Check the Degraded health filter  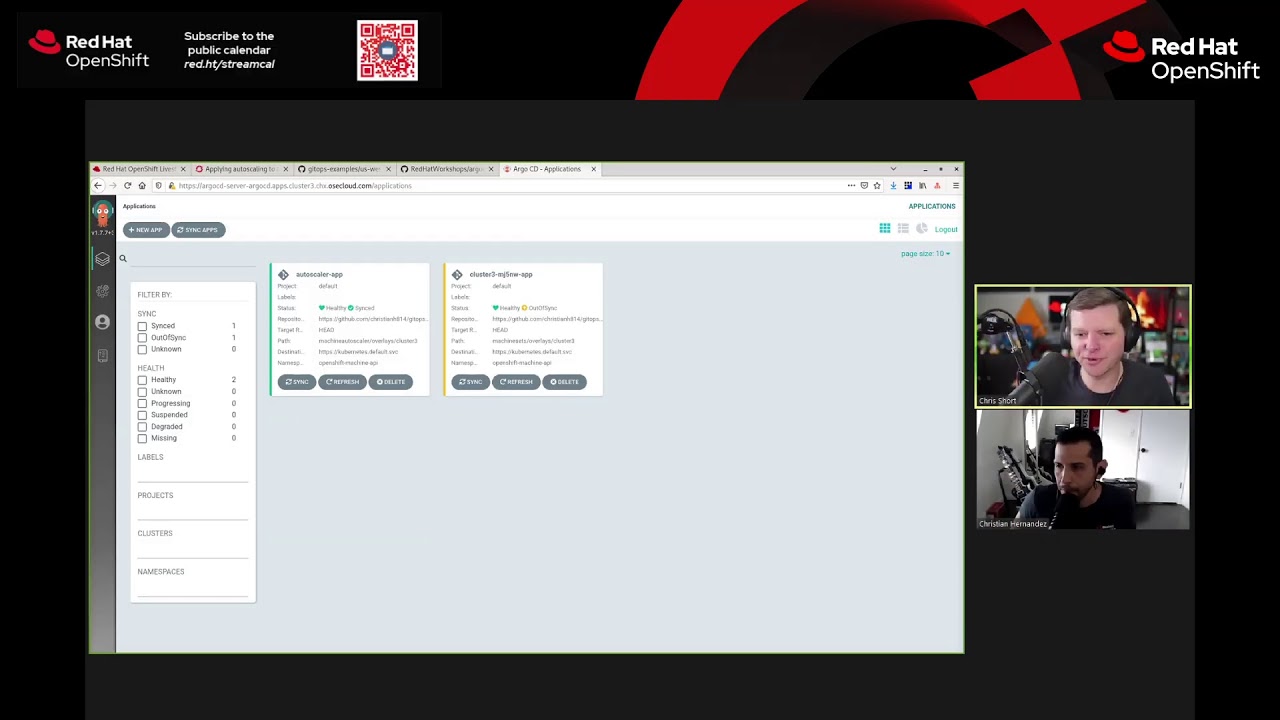pyautogui.click(x=142, y=427)
